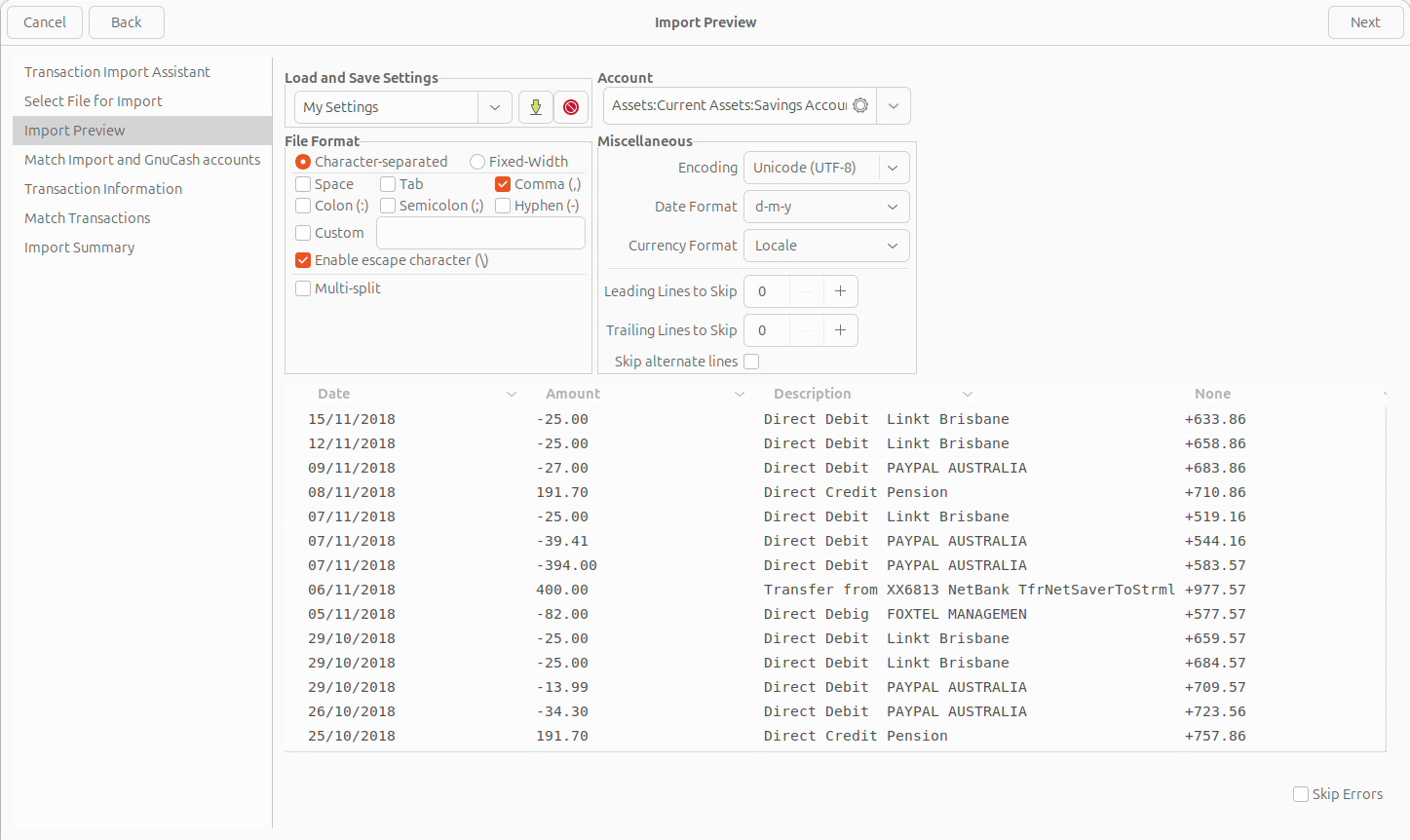Screen dimensions: 1410x840
Task: Click the save settings arrow icon
Action: pos(536,107)
